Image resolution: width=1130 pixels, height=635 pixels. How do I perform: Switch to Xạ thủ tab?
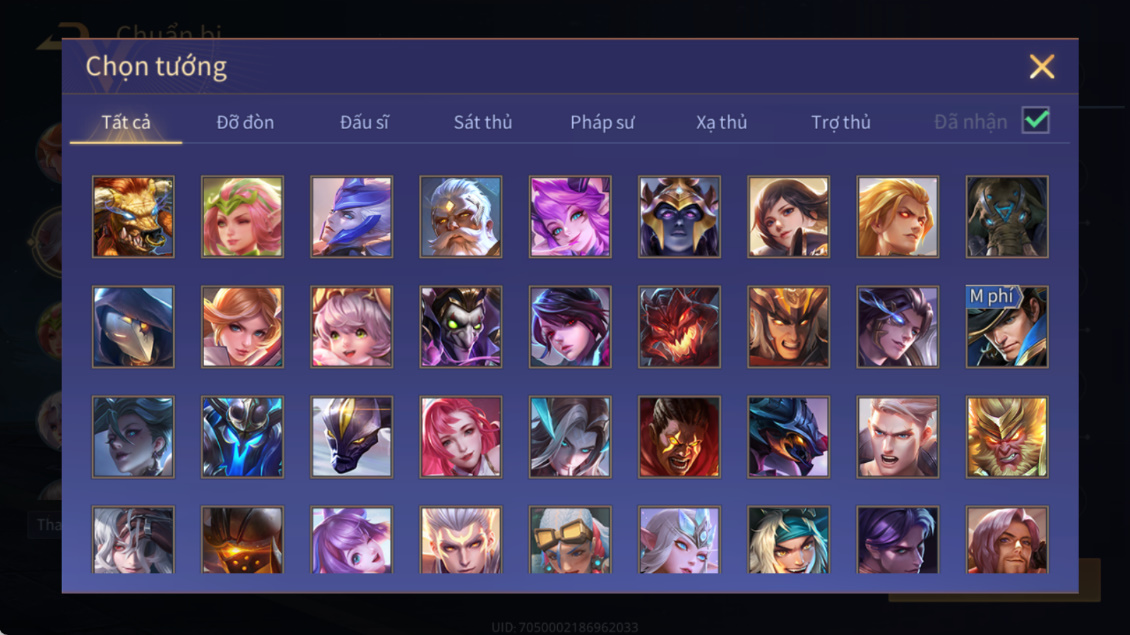(721, 123)
